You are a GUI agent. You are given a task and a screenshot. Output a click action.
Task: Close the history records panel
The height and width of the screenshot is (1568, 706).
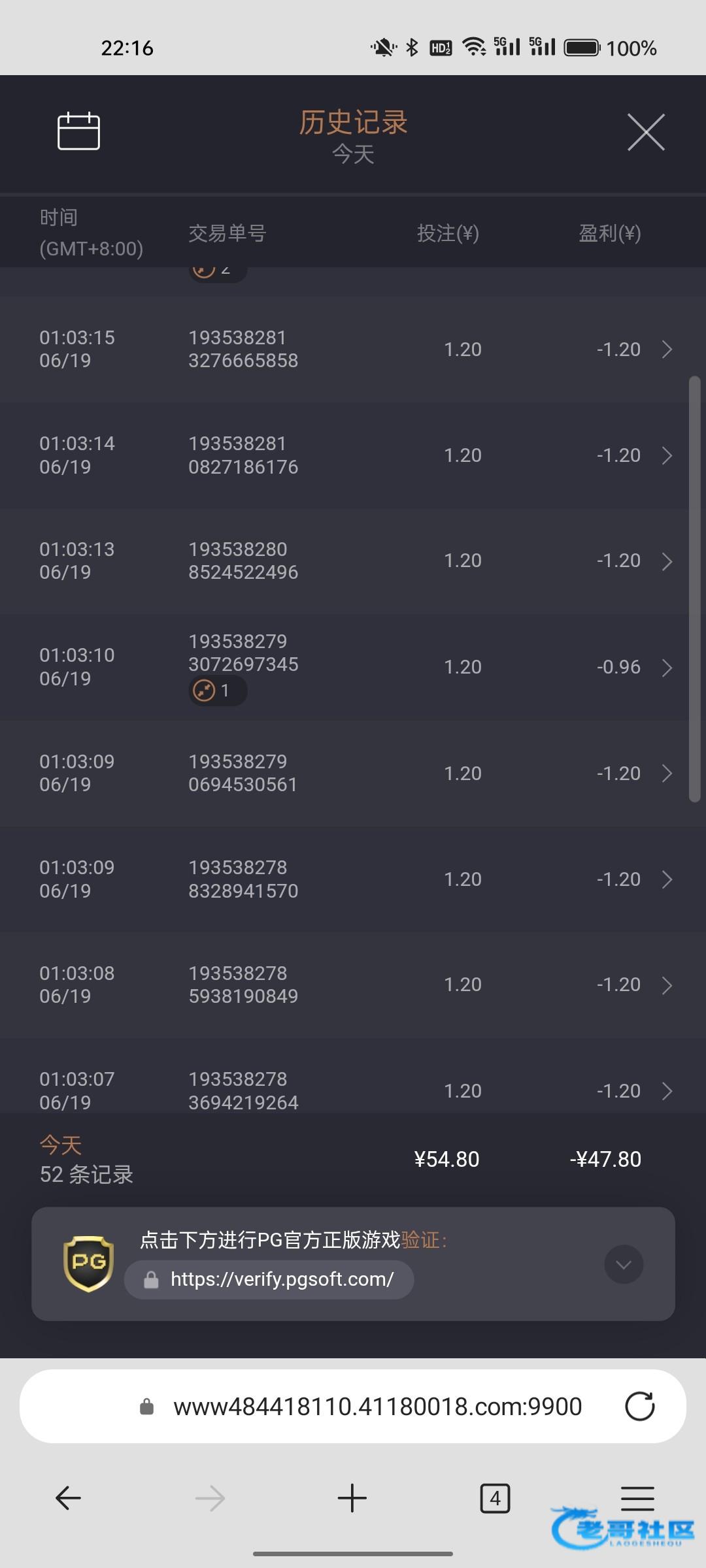[646, 132]
